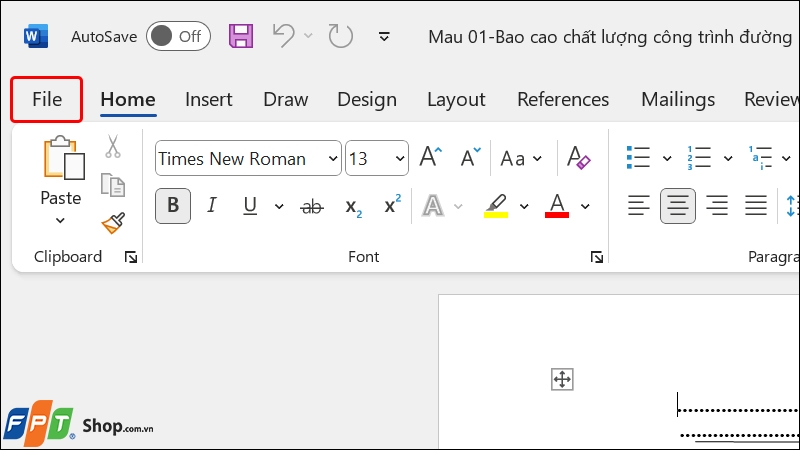This screenshot has width=800, height=450.
Task: Switch to the Design tab
Action: click(x=367, y=99)
